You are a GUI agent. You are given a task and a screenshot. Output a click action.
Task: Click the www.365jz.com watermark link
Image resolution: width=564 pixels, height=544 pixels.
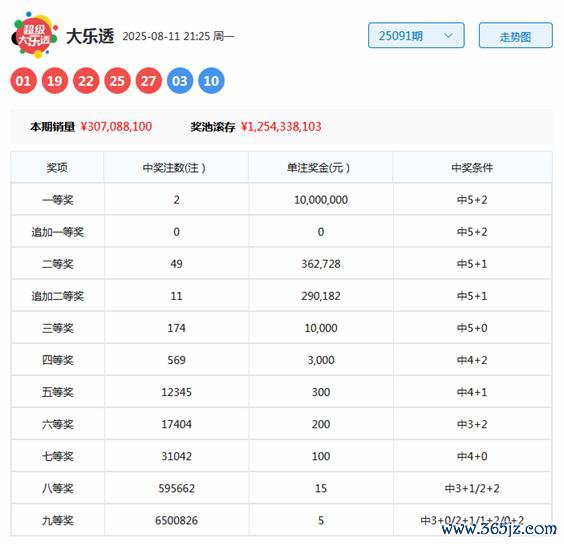[x=499, y=529]
